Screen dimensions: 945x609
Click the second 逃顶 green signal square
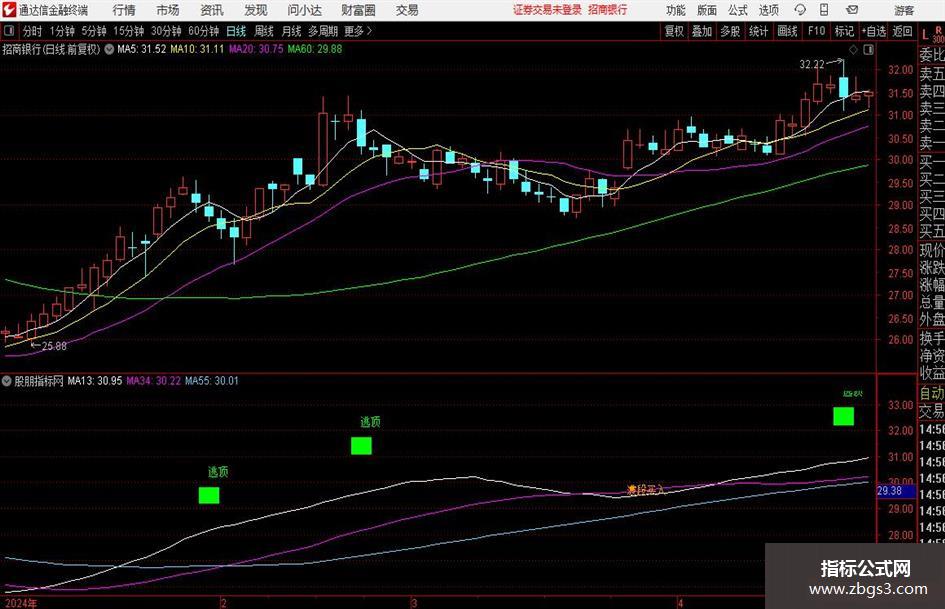click(x=362, y=446)
